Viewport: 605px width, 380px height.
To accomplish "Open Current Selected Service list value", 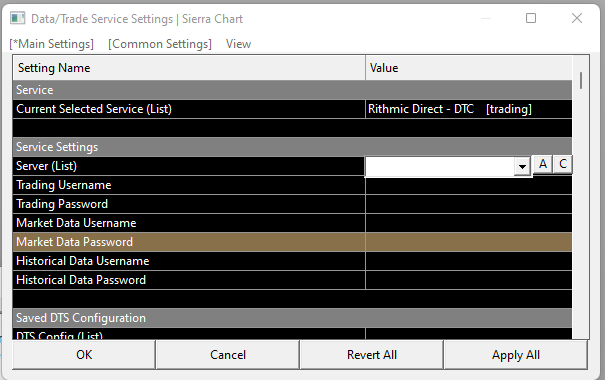I will 468,109.
